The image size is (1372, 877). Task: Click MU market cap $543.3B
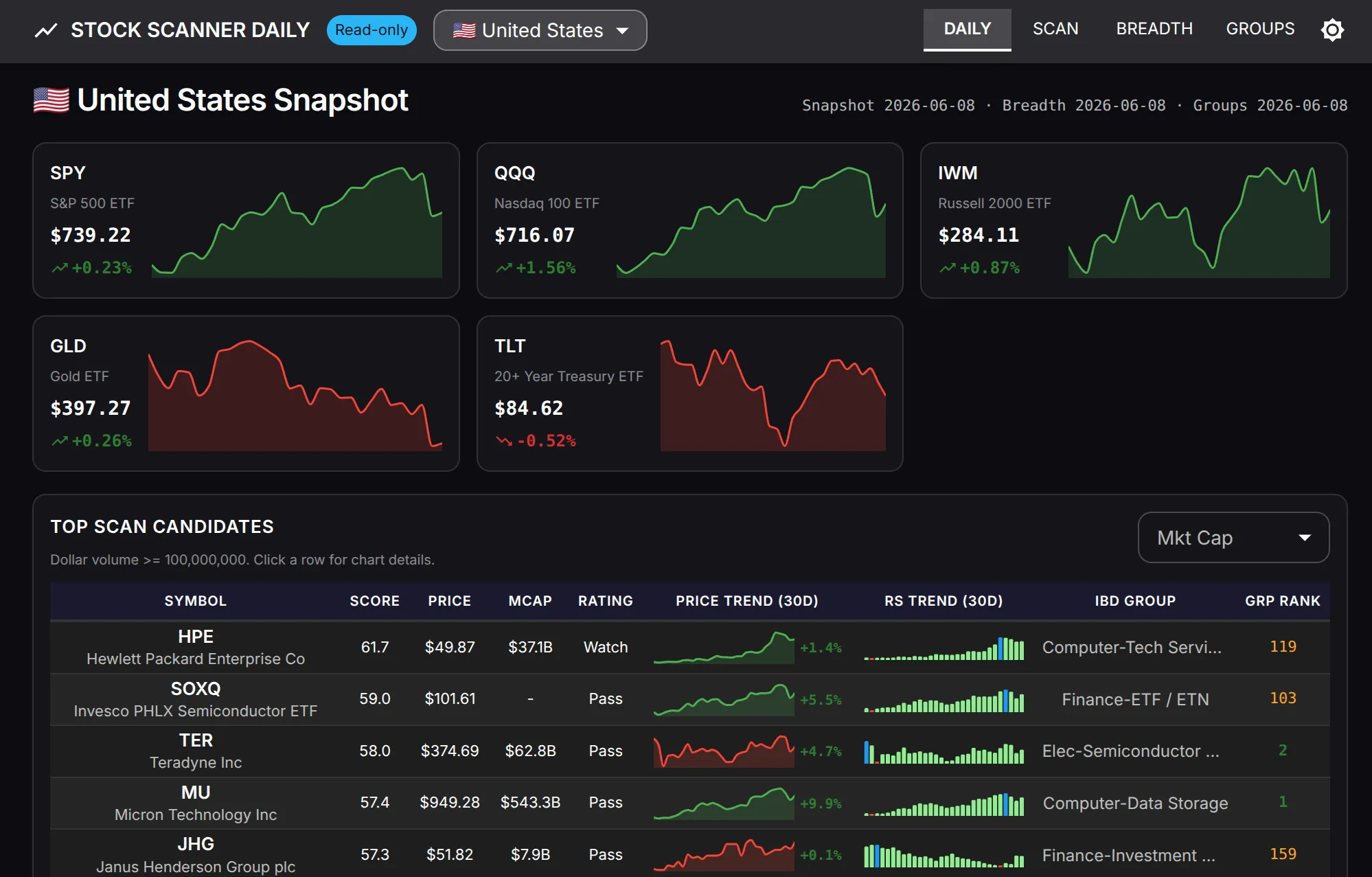point(530,802)
